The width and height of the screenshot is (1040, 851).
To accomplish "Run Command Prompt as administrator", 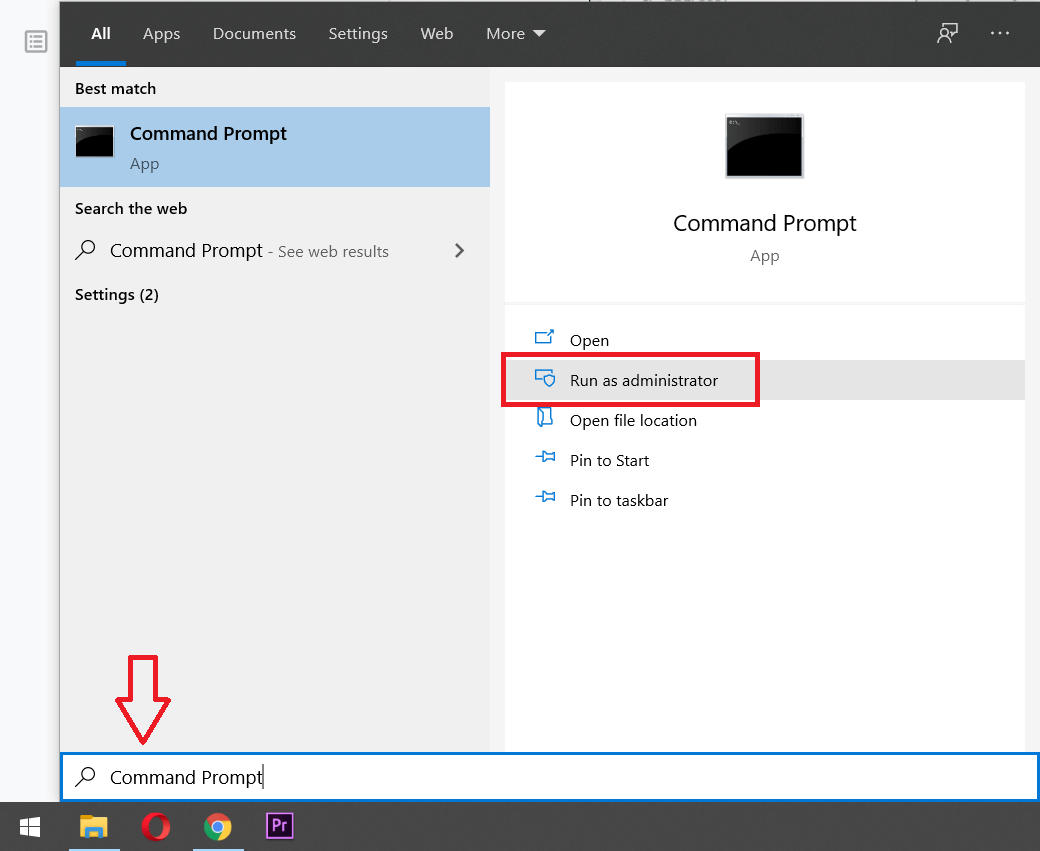I will click(643, 380).
